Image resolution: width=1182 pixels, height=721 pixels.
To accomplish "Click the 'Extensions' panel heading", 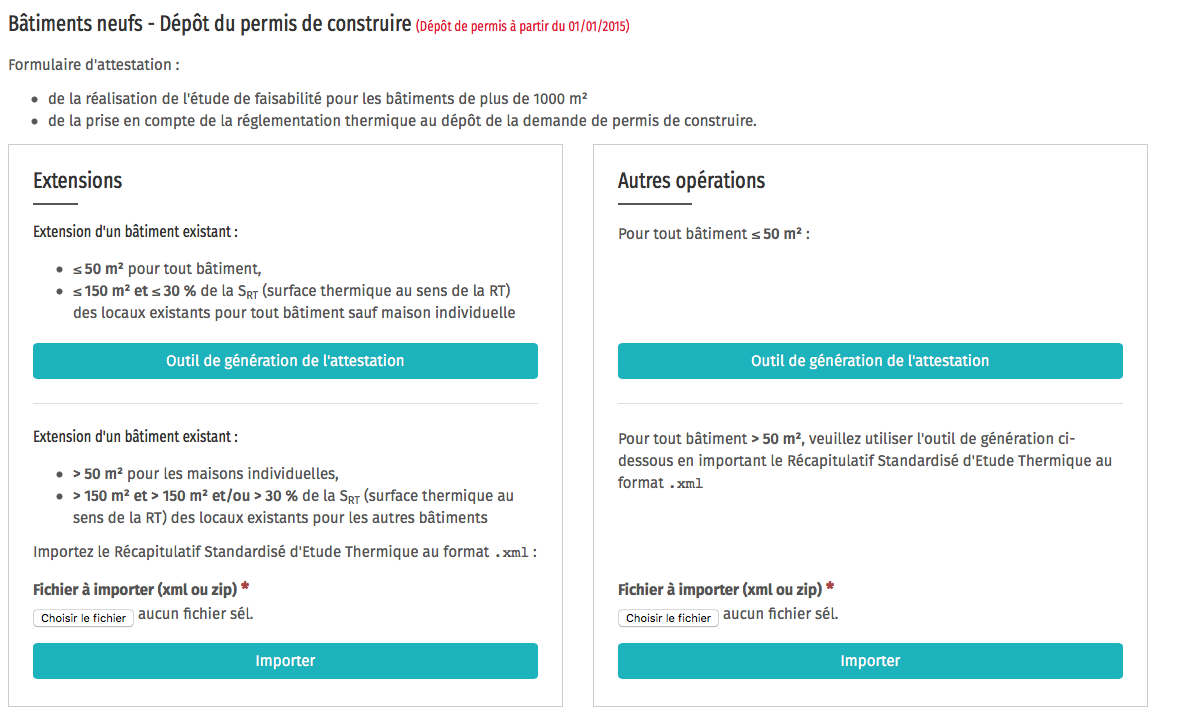I will (78, 181).
